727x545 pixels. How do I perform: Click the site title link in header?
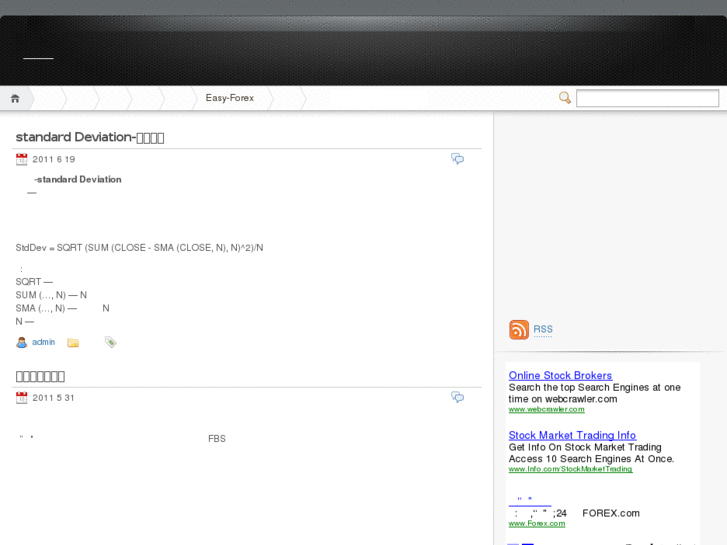pos(38,58)
